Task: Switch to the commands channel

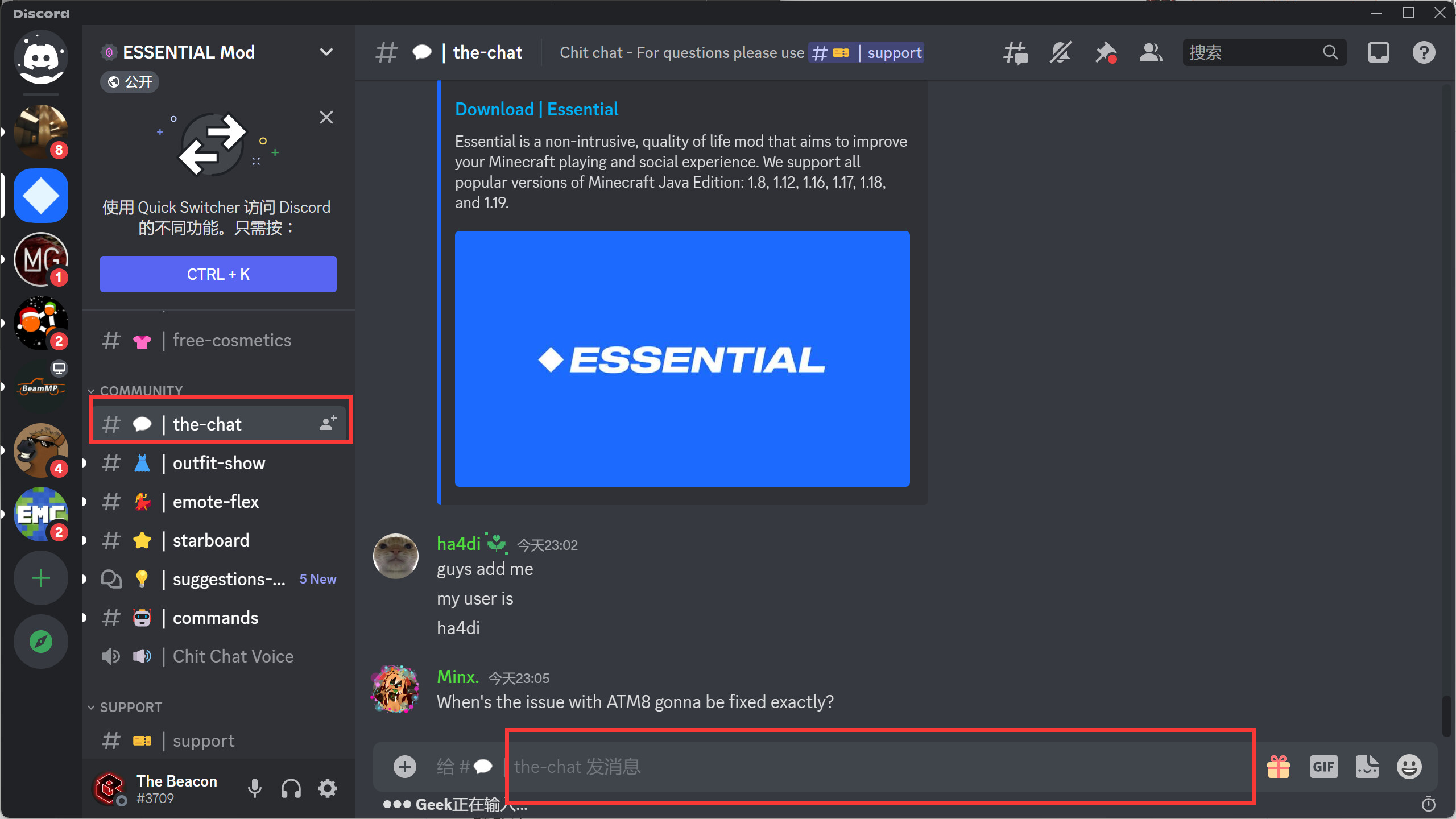Action: click(x=215, y=618)
